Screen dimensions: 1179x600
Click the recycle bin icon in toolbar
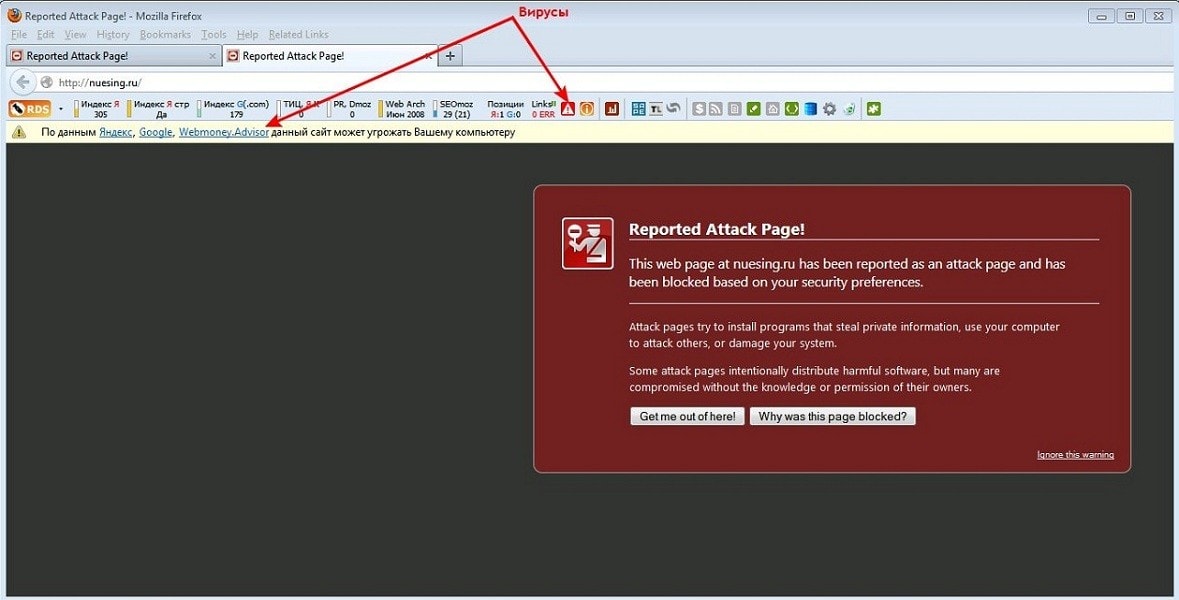(849, 109)
